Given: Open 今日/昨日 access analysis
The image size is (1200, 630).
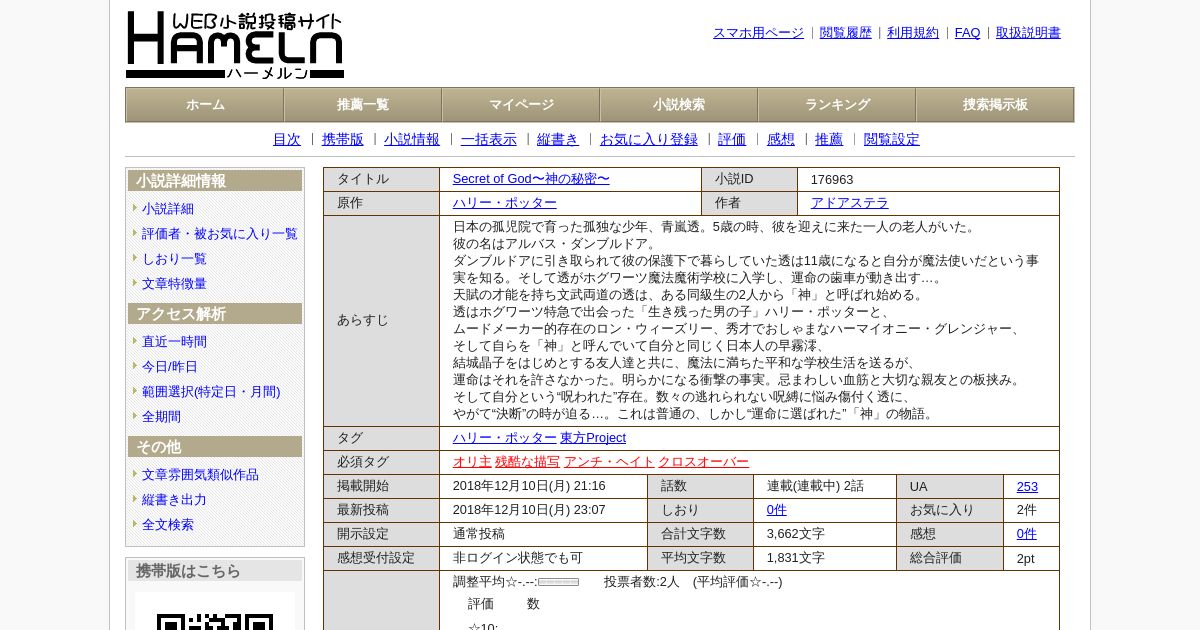Looking at the screenshot, I should 170,367.
